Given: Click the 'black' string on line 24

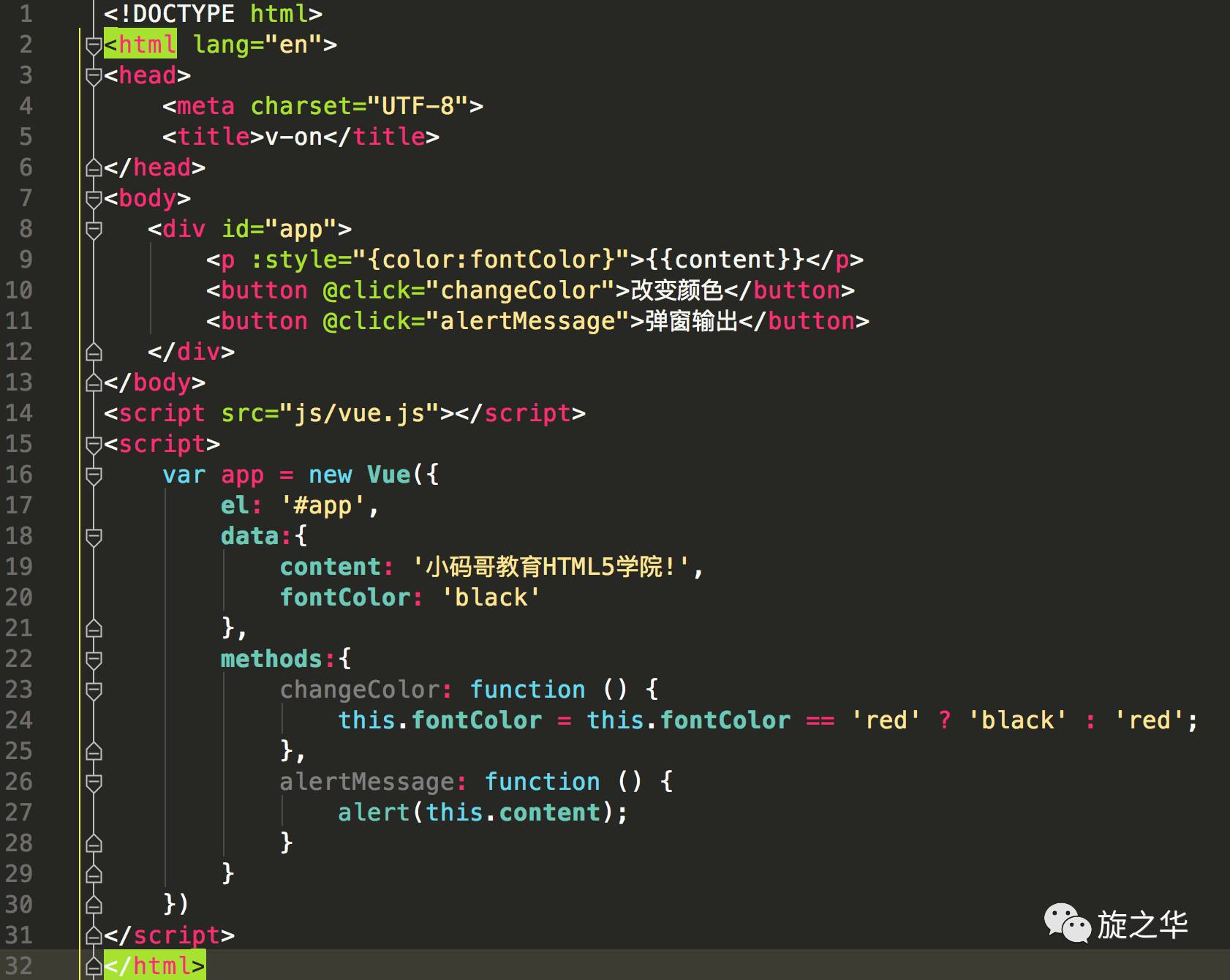Looking at the screenshot, I should [1017, 720].
